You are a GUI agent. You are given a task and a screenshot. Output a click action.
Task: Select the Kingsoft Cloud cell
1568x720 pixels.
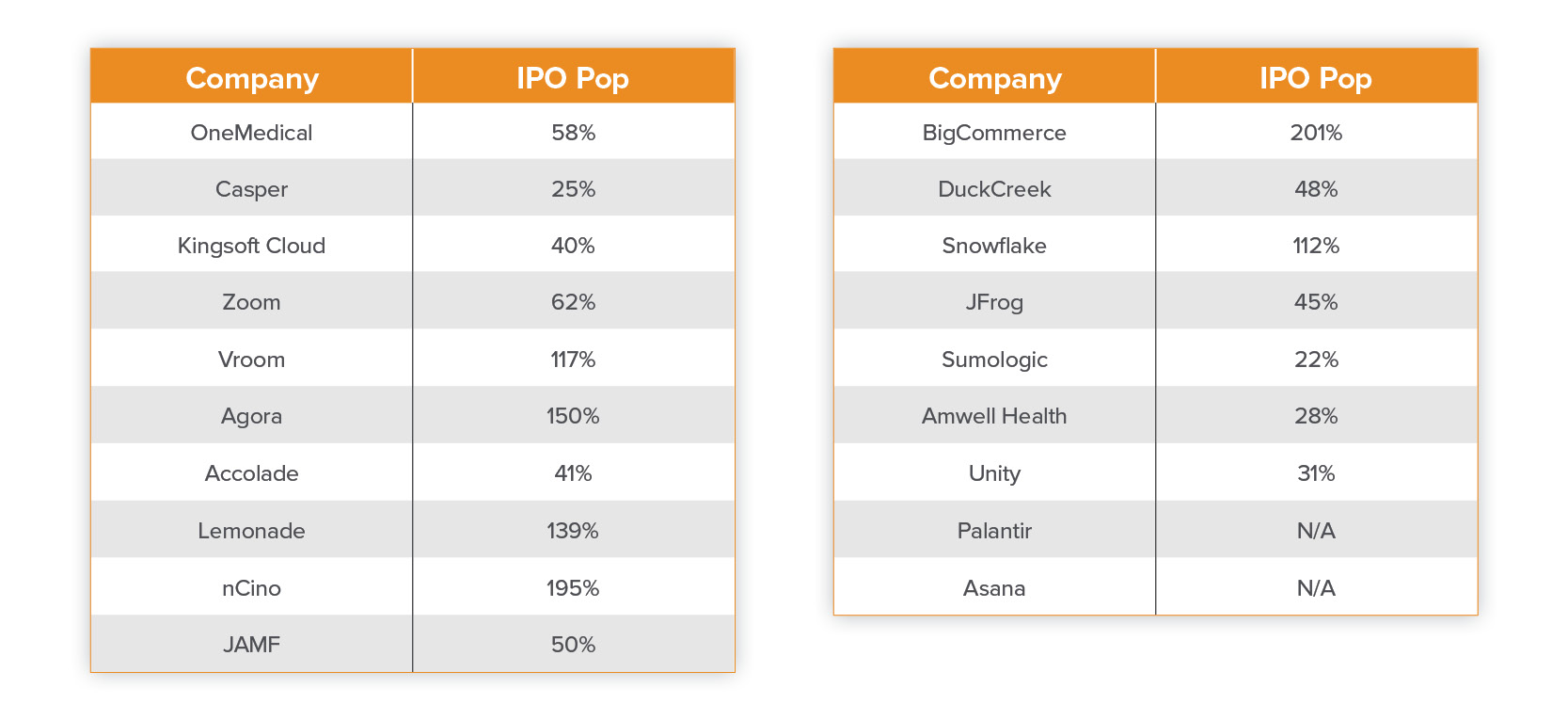[251, 246]
